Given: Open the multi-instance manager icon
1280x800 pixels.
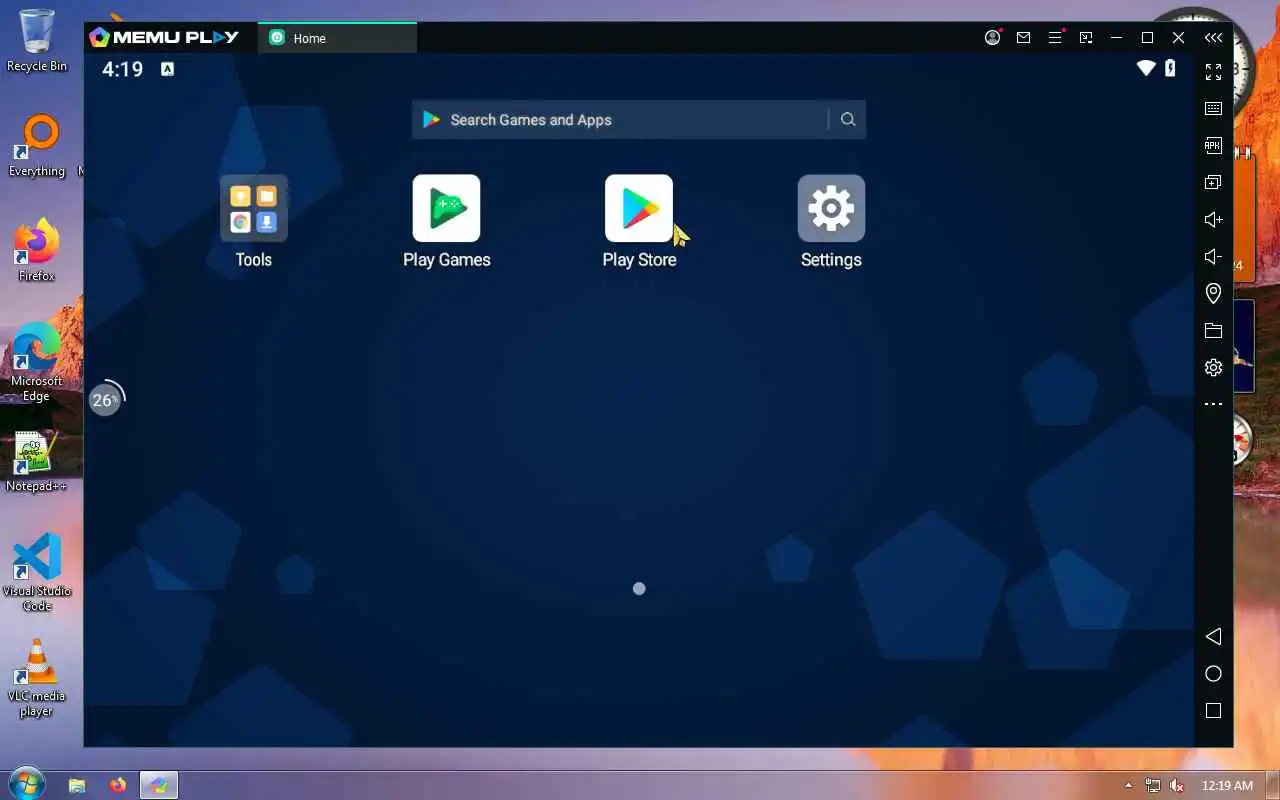Looking at the screenshot, I should coord(1213,182).
